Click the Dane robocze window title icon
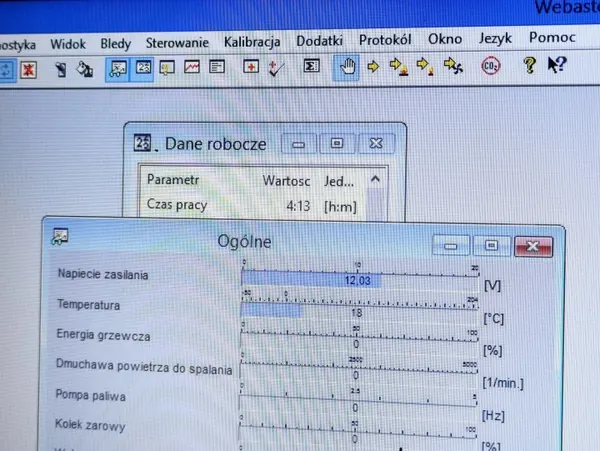Image resolution: width=600 pixels, height=451 pixels. click(x=142, y=143)
